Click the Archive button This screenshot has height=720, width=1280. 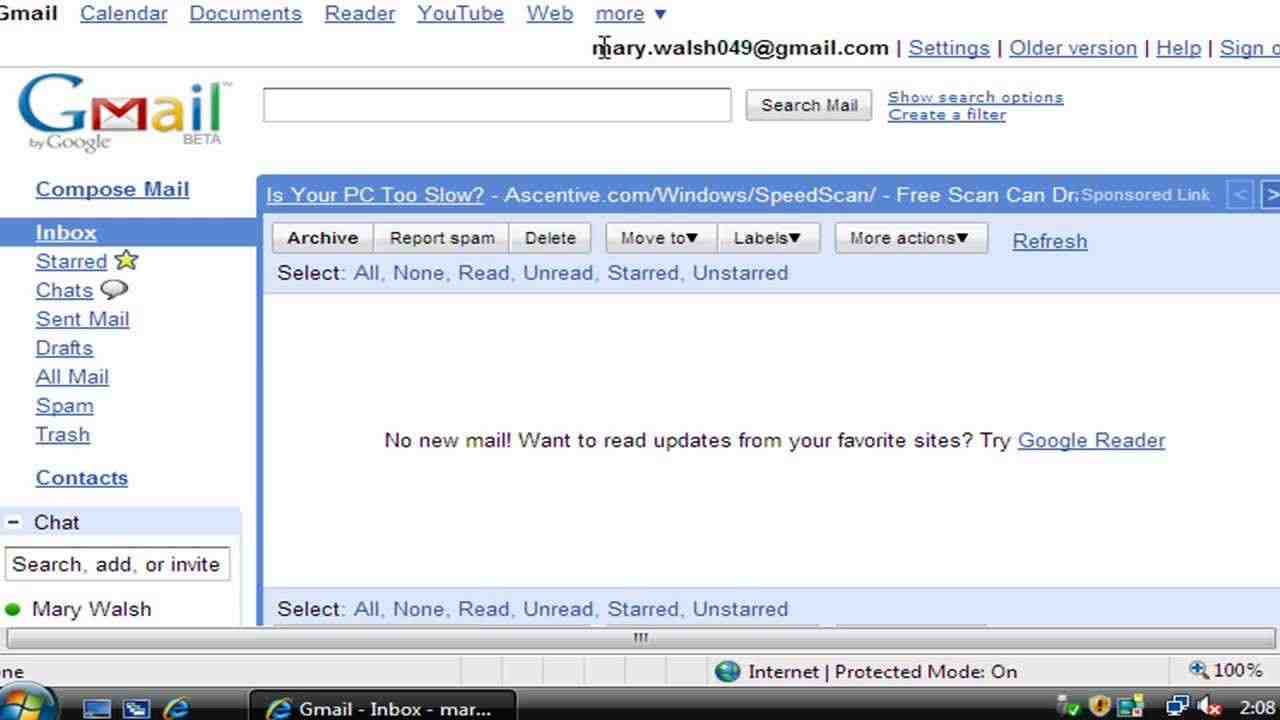[x=322, y=238]
